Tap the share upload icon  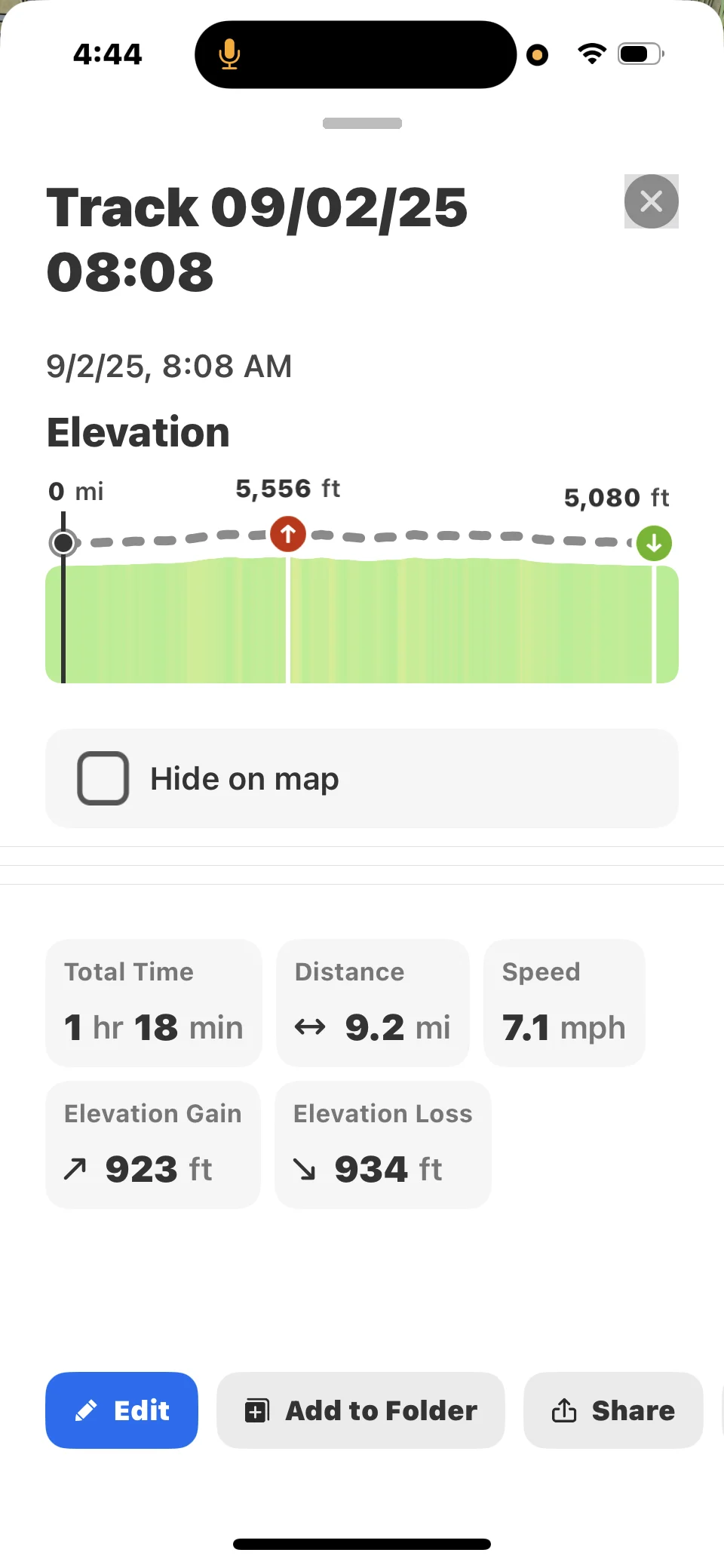(564, 1410)
